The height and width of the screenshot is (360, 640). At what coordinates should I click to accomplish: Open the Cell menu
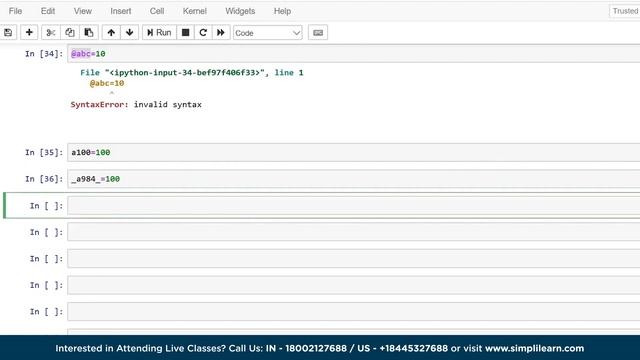tap(157, 11)
